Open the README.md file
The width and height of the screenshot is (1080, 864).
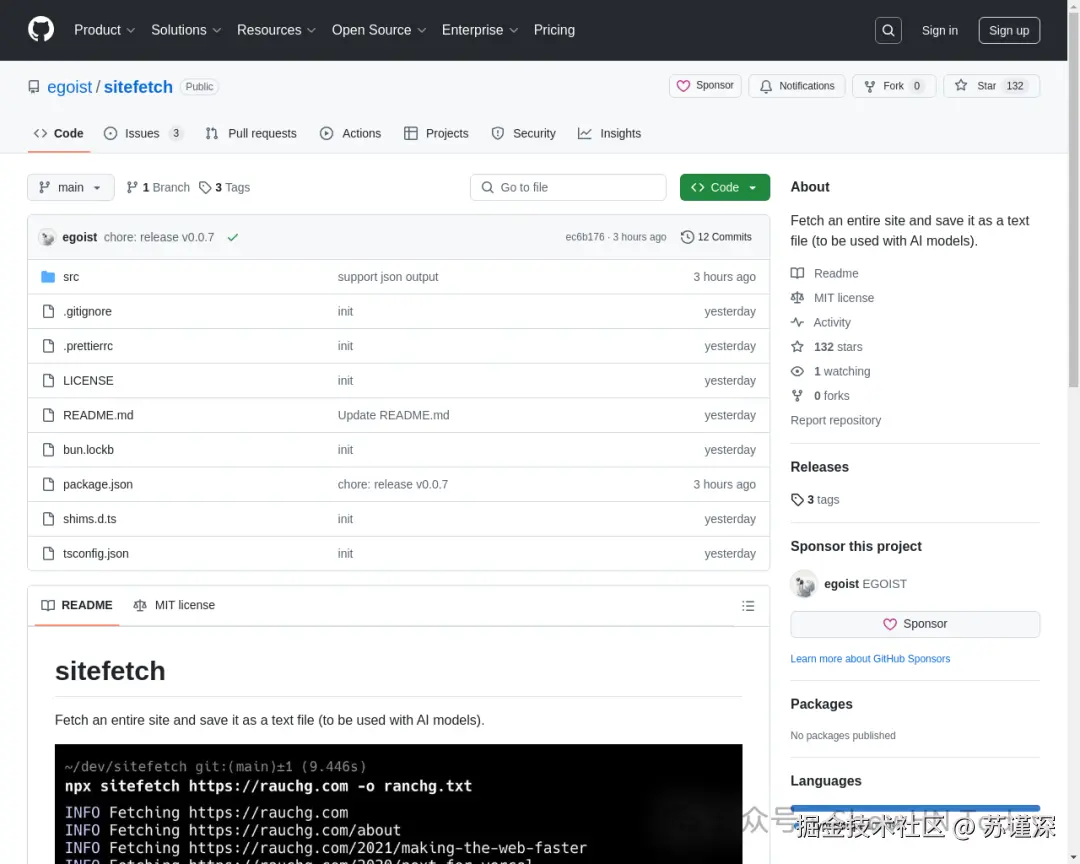(98, 415)
